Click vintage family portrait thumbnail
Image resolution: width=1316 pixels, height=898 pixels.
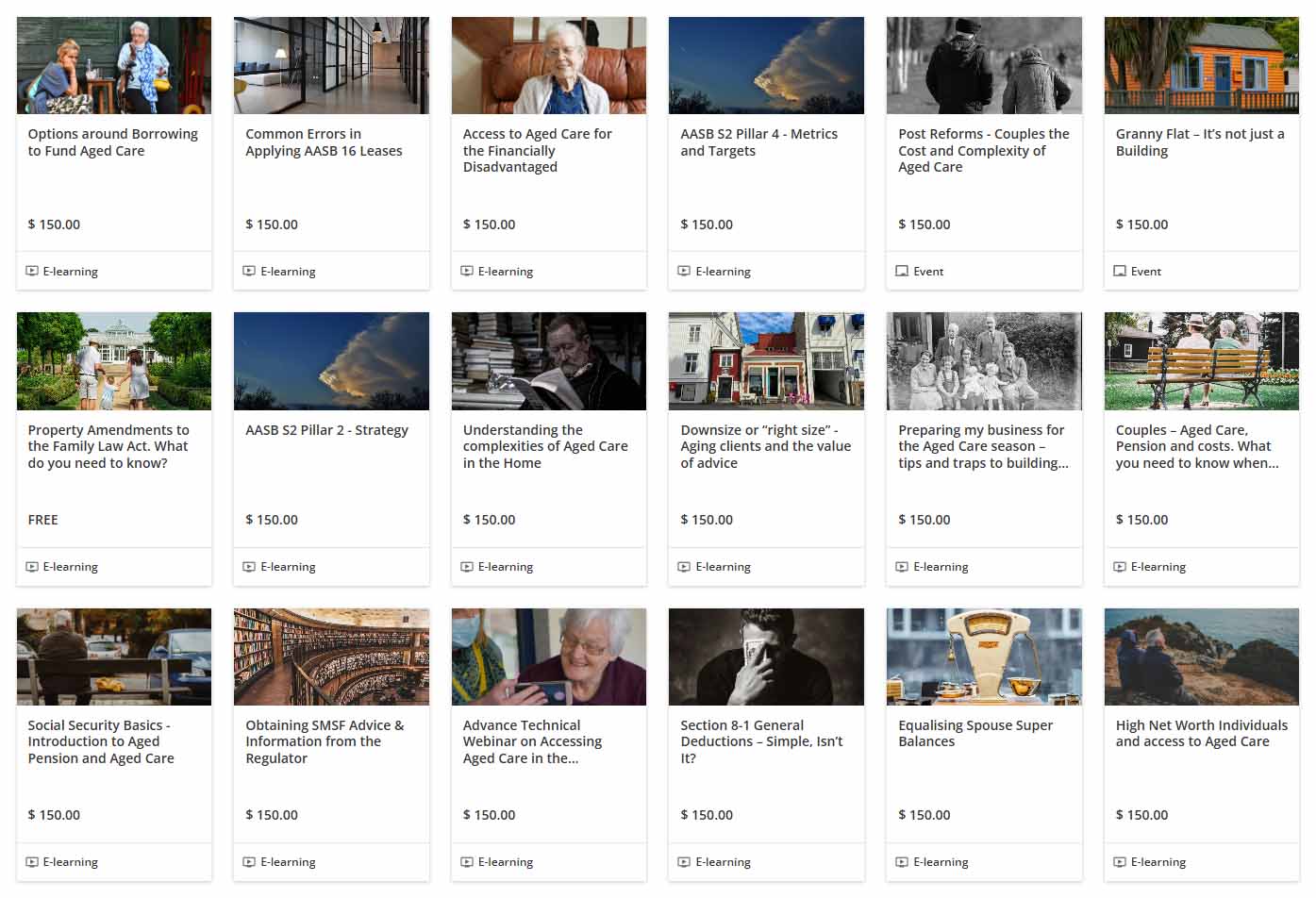[984, 361]
